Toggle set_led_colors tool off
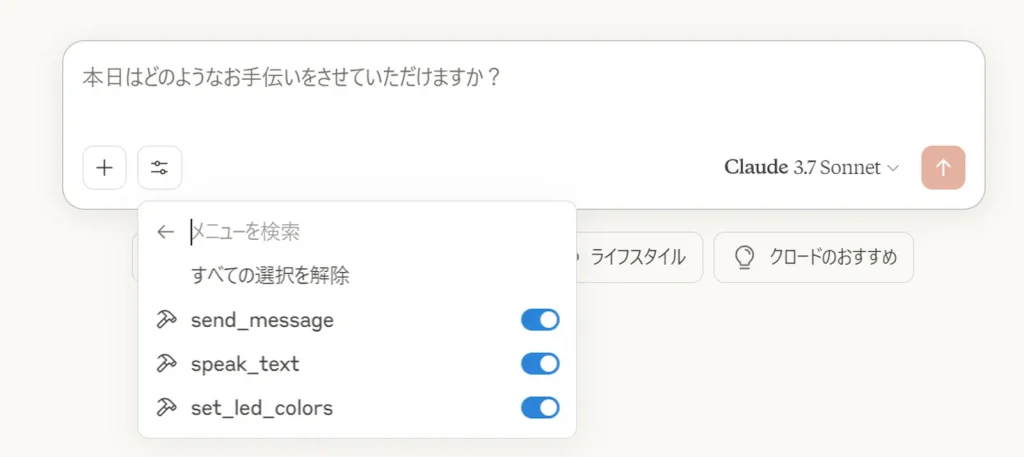This screenshot has height=457, width=1024. coord(540,407)
